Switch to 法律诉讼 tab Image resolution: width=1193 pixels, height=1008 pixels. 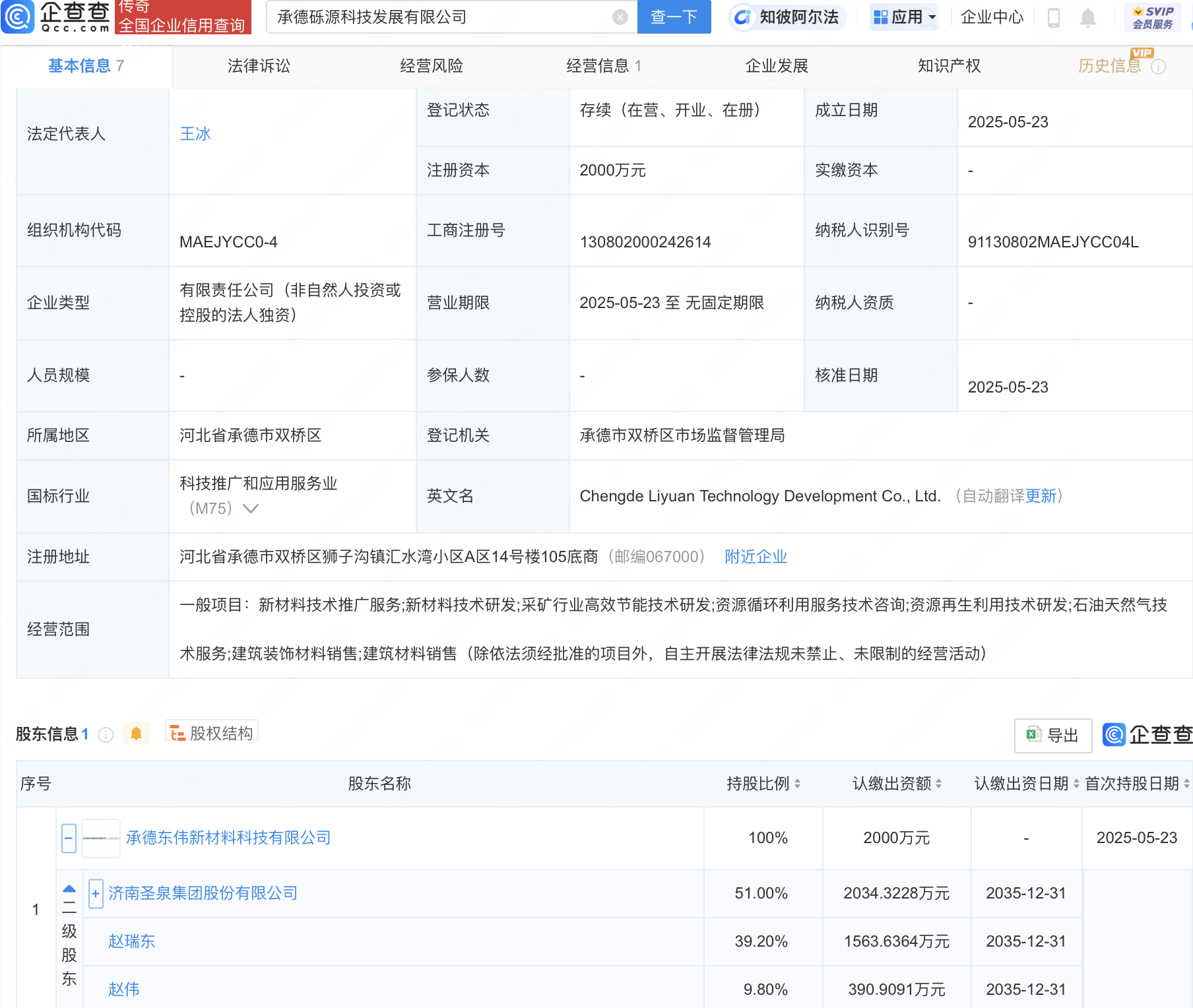click(x=259, y=66)
